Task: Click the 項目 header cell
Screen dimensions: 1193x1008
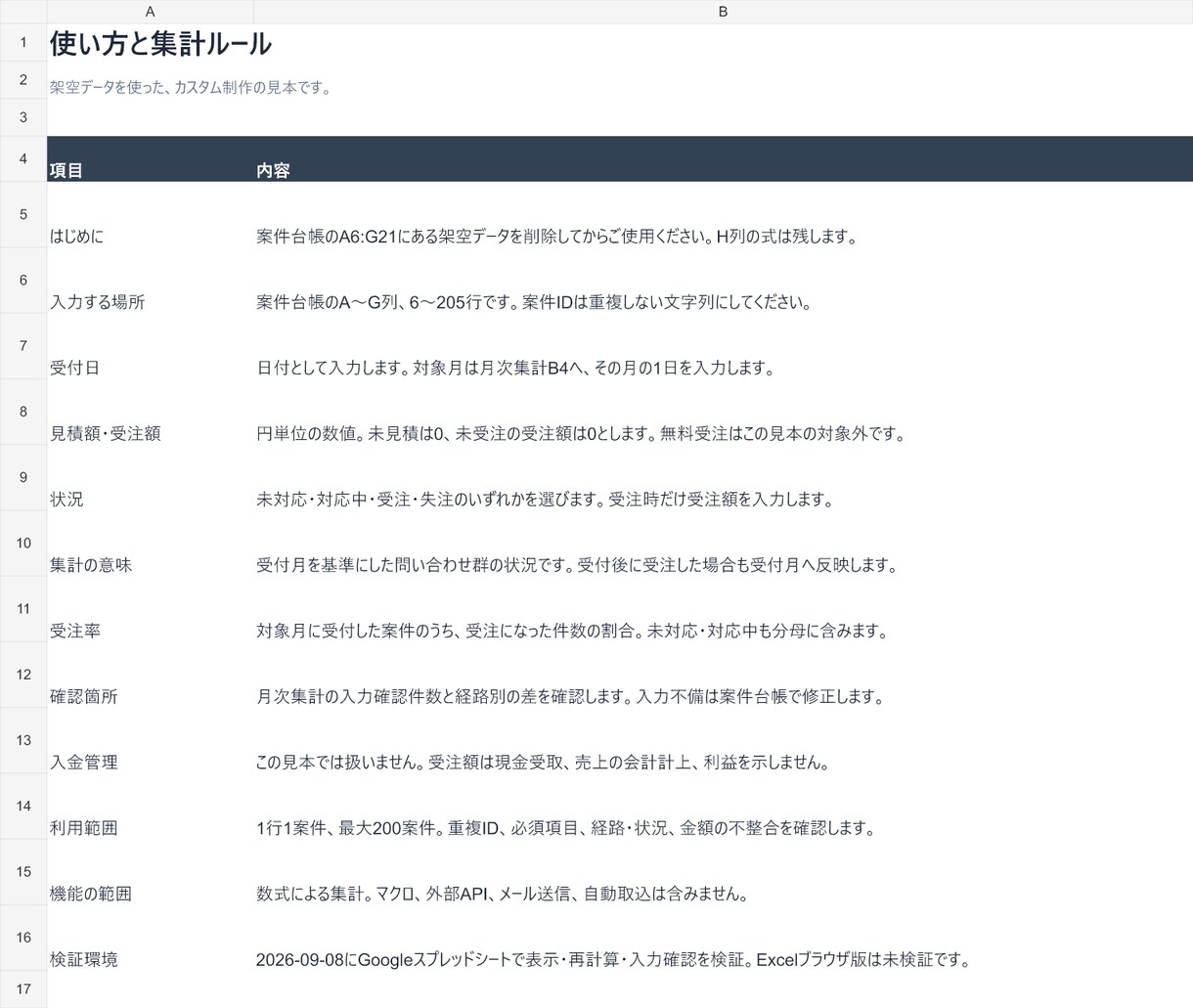Action: 150,159
